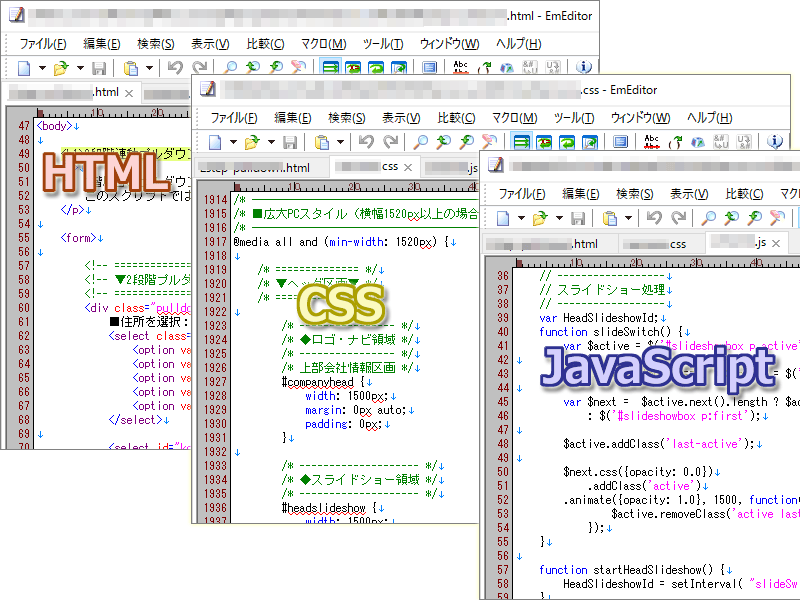
Task: Click New file icon in CSS window
Action: pos(215,142)
